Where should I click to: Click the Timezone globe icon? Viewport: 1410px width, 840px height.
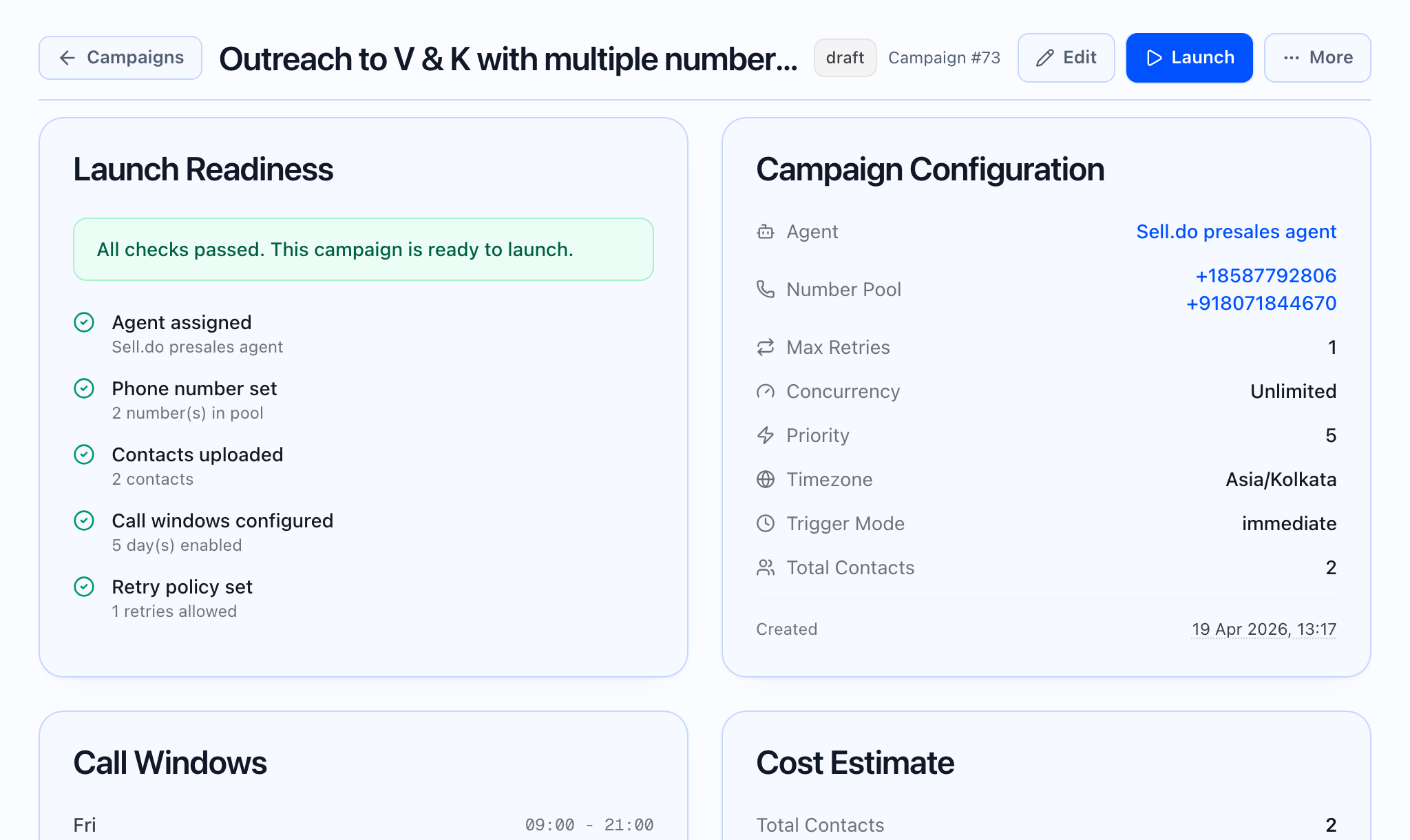coord(766,479)
